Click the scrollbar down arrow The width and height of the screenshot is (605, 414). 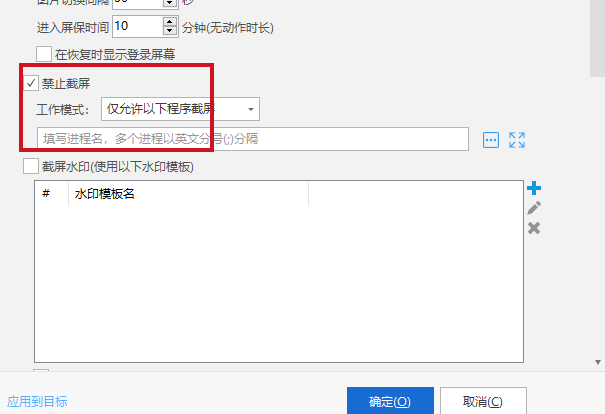(598, 362)
